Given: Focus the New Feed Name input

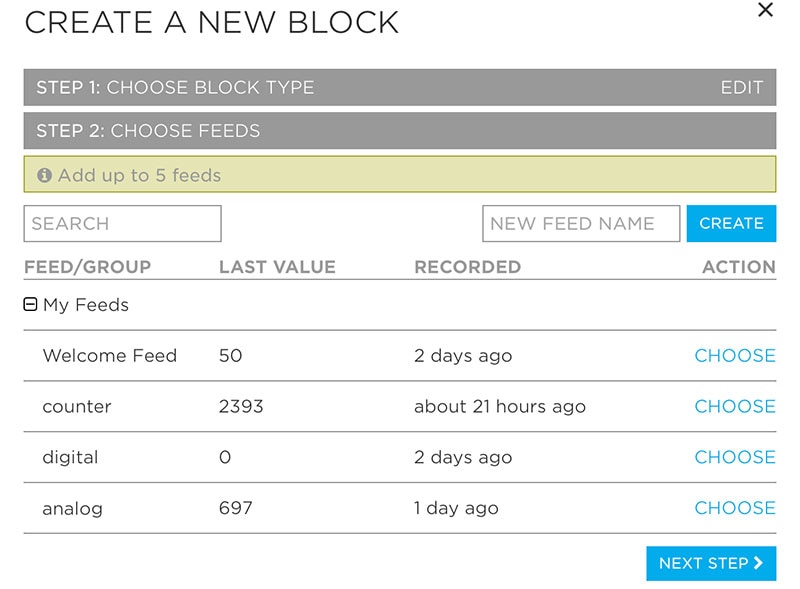Looking at the screenshot, I should point(581,224).
